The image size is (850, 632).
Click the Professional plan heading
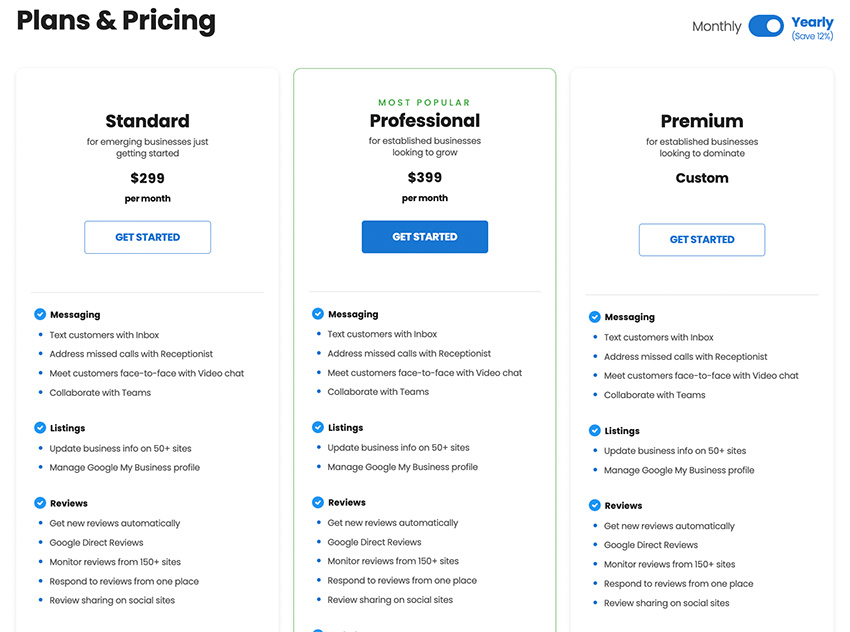(x=425, y=120)
